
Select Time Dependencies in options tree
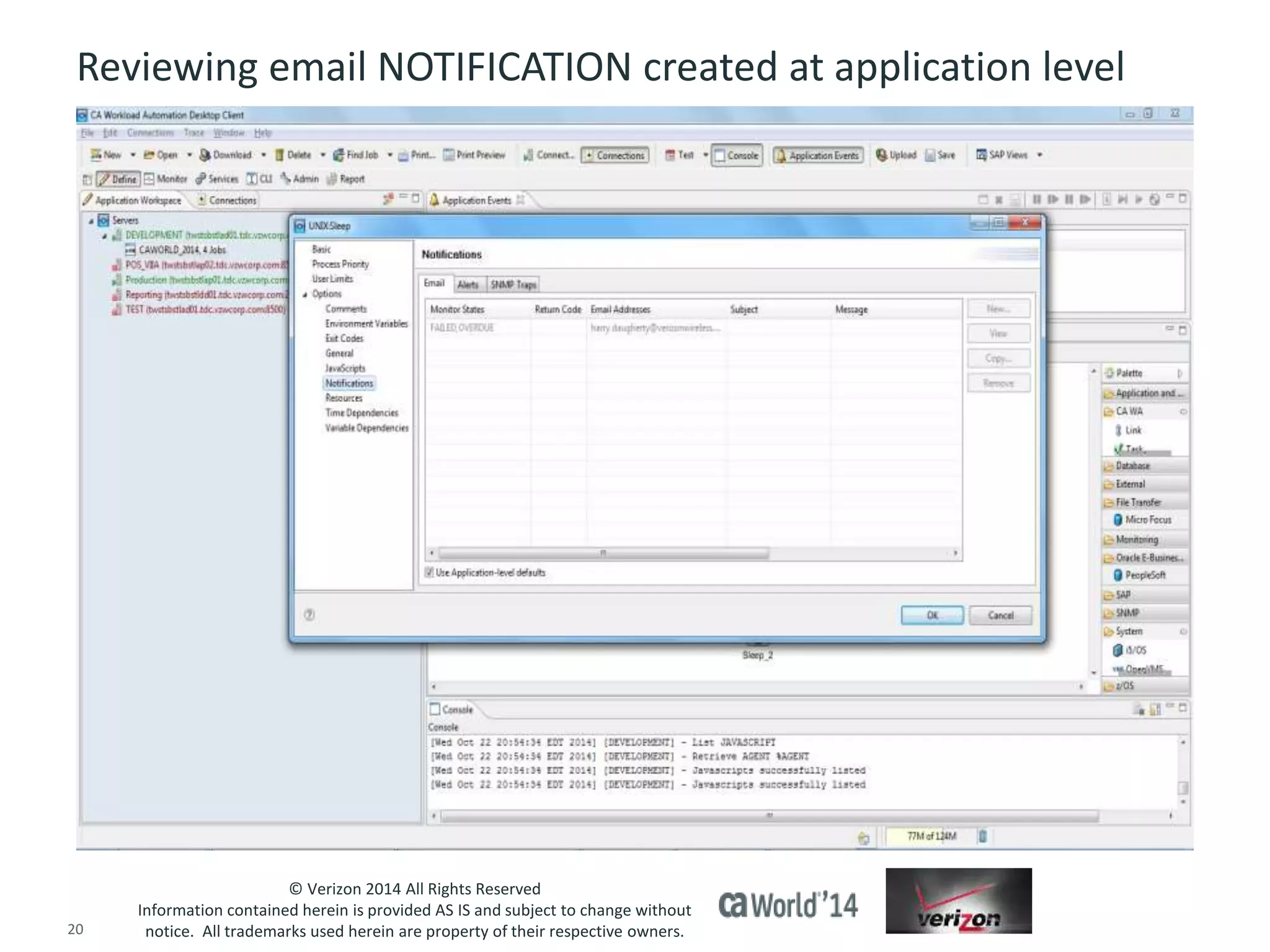(x=362, y=413)
